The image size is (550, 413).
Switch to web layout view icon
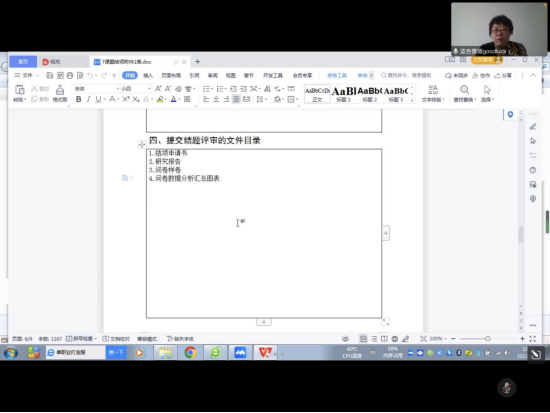point(395,339)
